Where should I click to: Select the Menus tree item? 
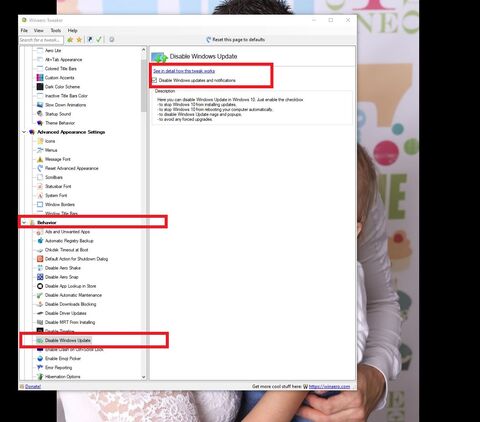tap(51, 150)
